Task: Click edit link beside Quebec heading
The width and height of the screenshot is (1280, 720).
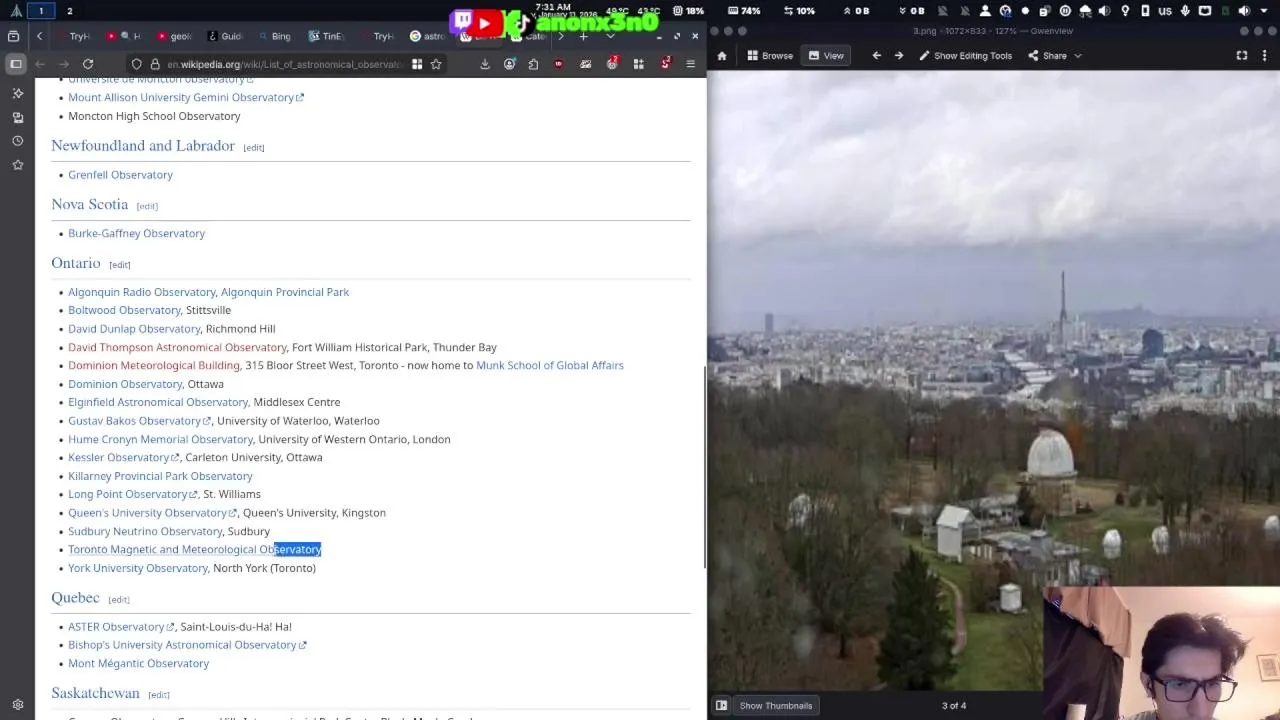Action: tap(119, 600)
